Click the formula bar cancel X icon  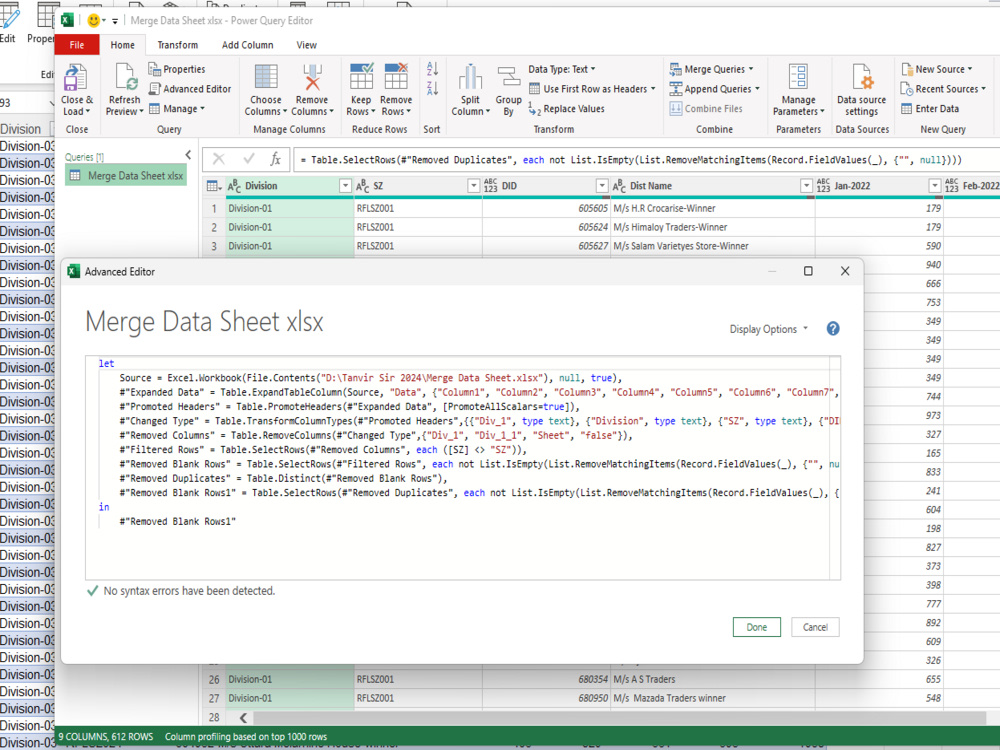219,159
